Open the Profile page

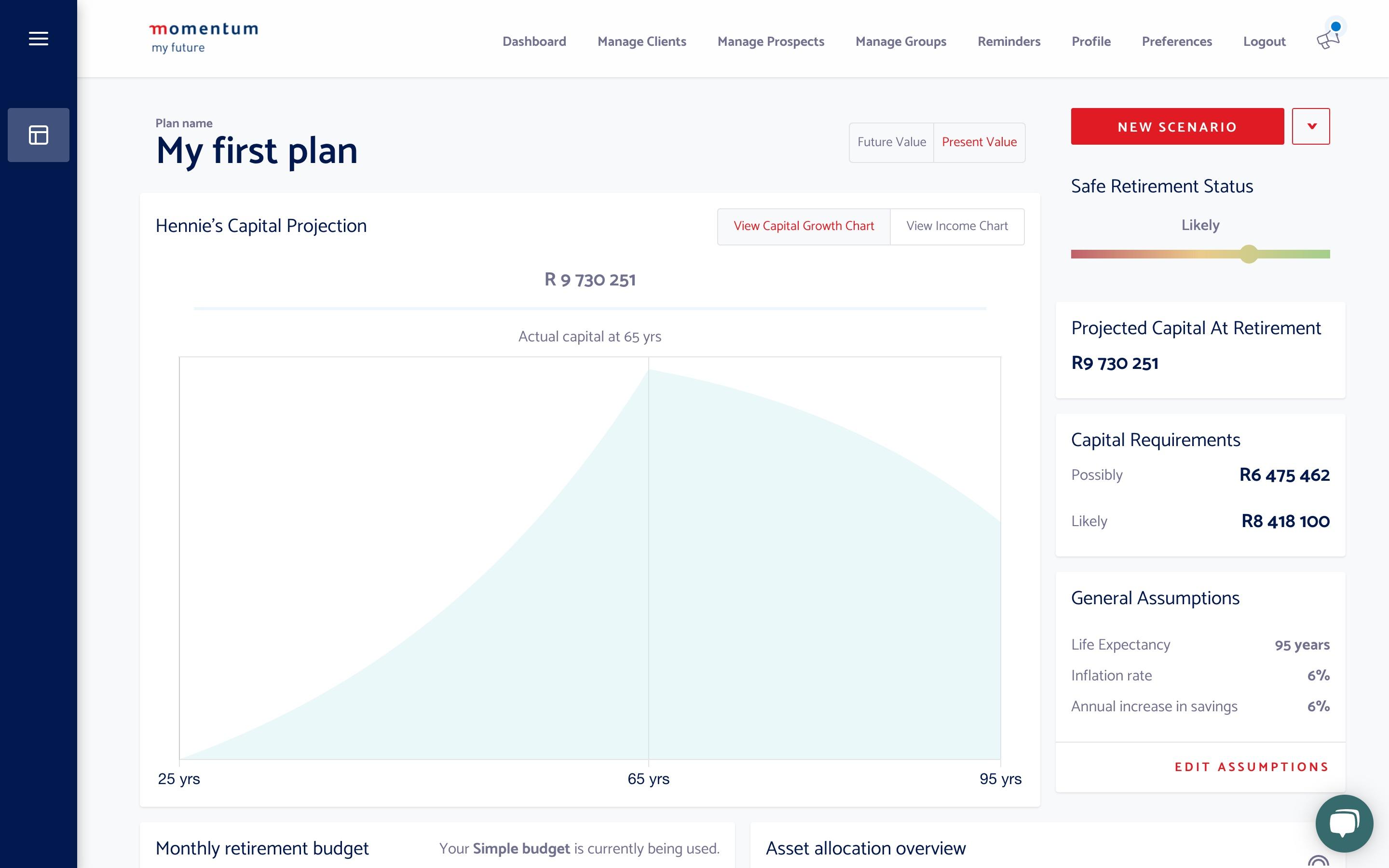(x=1091, y=41)
